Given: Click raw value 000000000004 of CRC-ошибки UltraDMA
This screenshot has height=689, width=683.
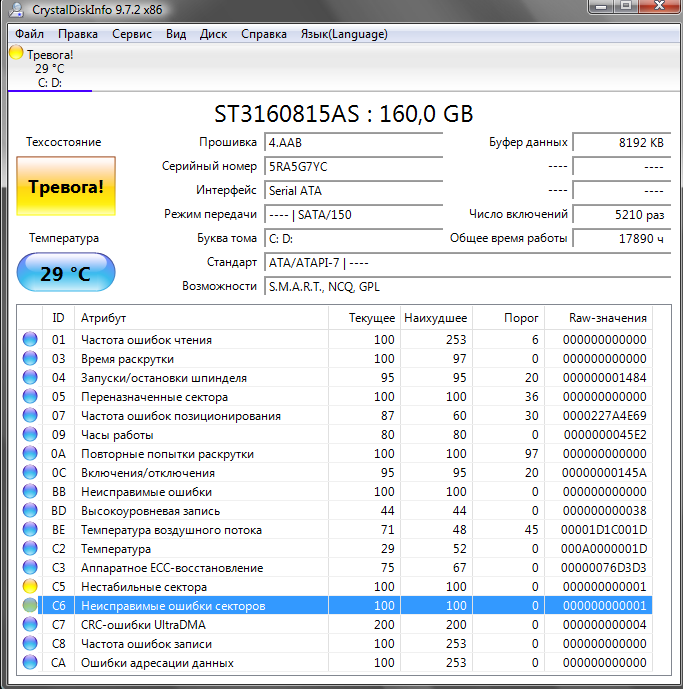Looking at the screenshot, I should click(x=604, y=625).
